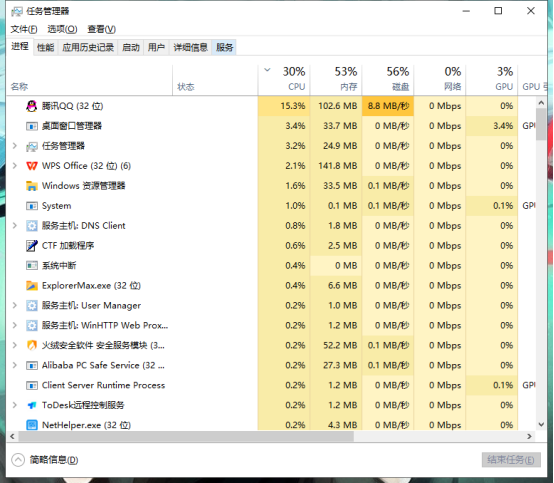
Task: Open the 启动 tab
Action: click(x=131, y=47)
